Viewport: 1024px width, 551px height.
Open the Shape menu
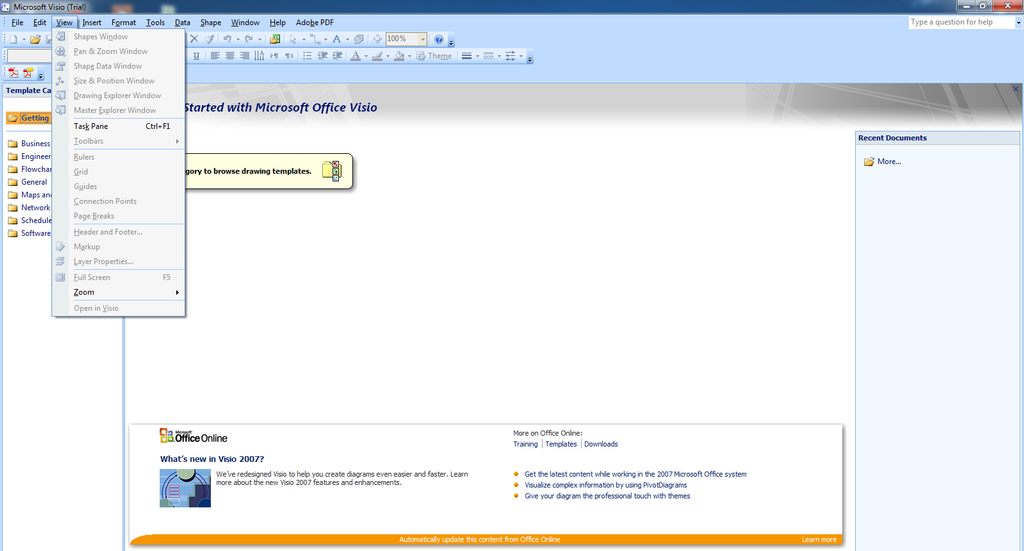pos(210,22)
